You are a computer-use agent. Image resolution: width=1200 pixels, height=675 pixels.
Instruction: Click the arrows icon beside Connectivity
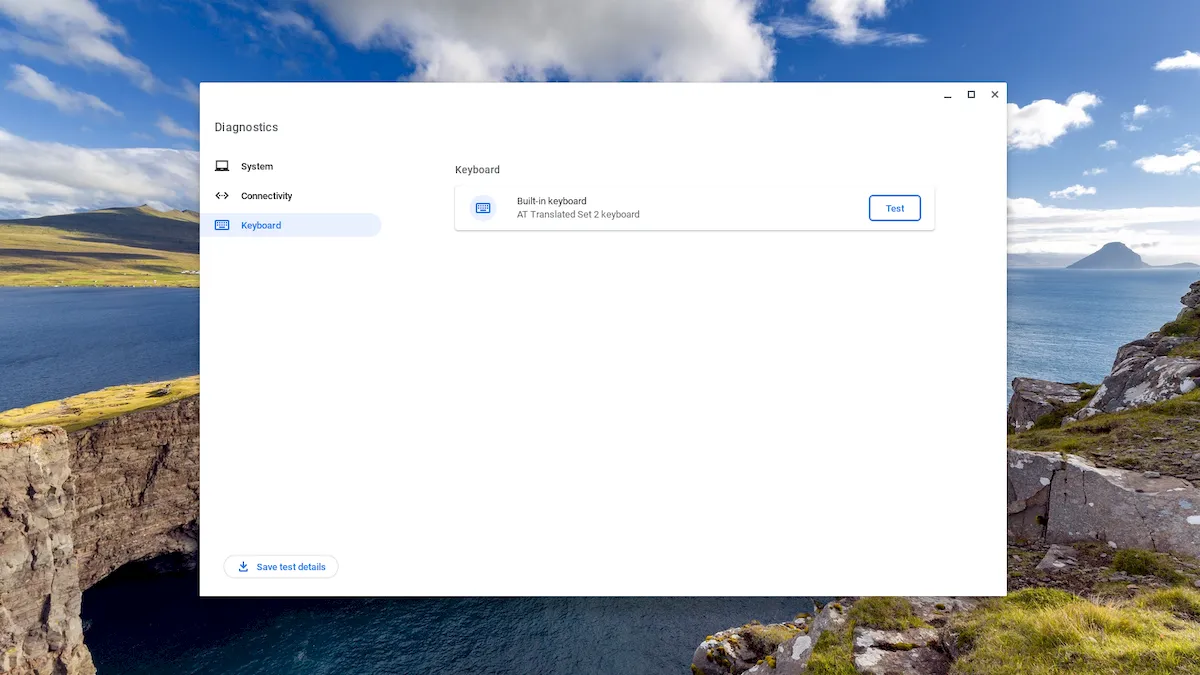coord(222,196)
